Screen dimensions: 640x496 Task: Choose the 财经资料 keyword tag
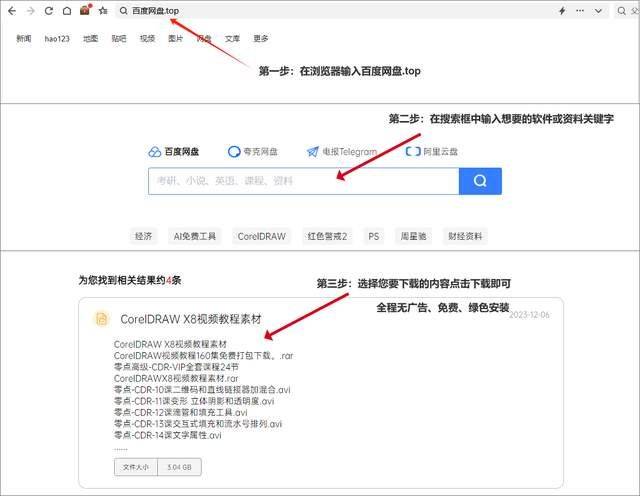(465, 236)
